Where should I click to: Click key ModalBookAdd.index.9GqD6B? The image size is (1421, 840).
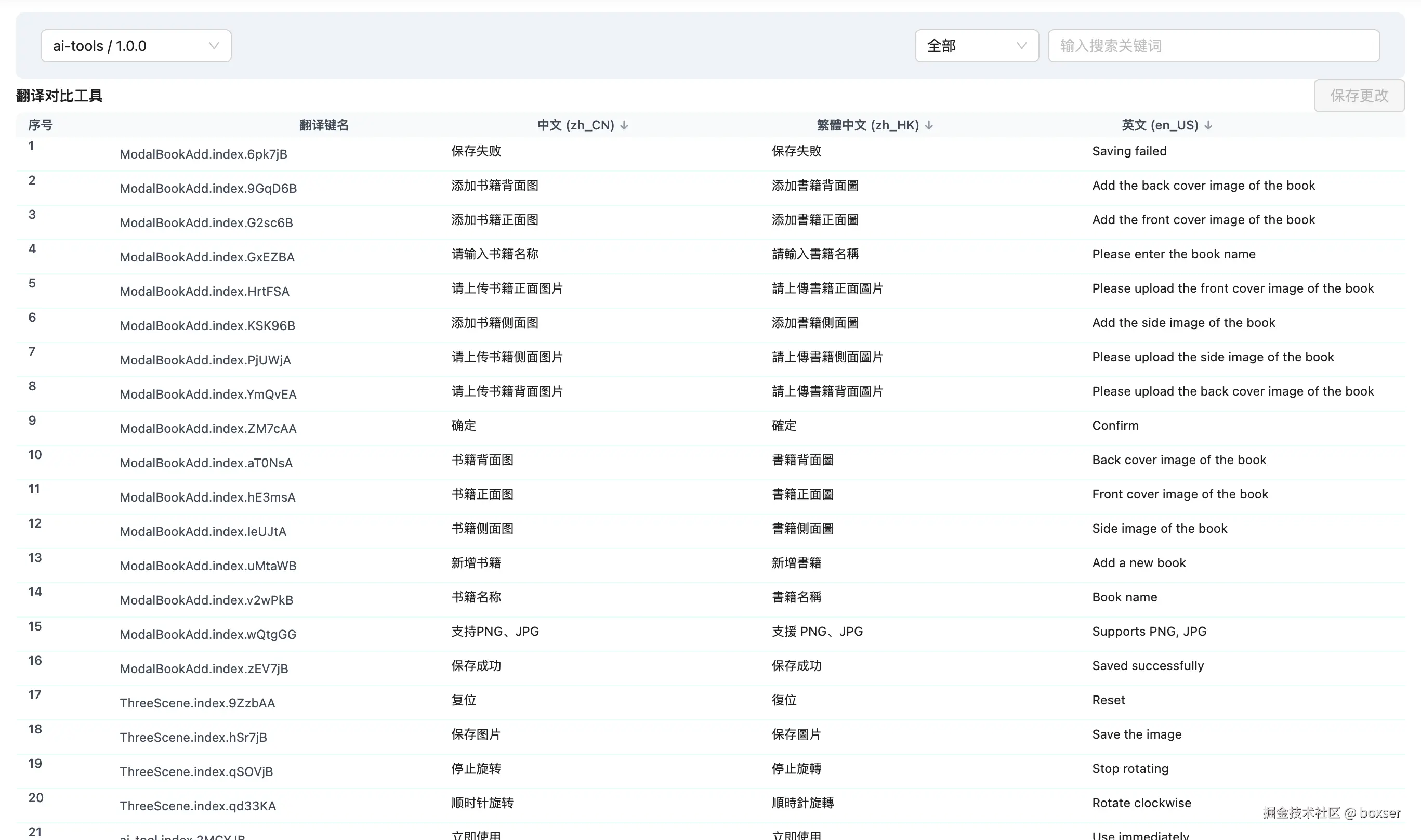[208, 189]
